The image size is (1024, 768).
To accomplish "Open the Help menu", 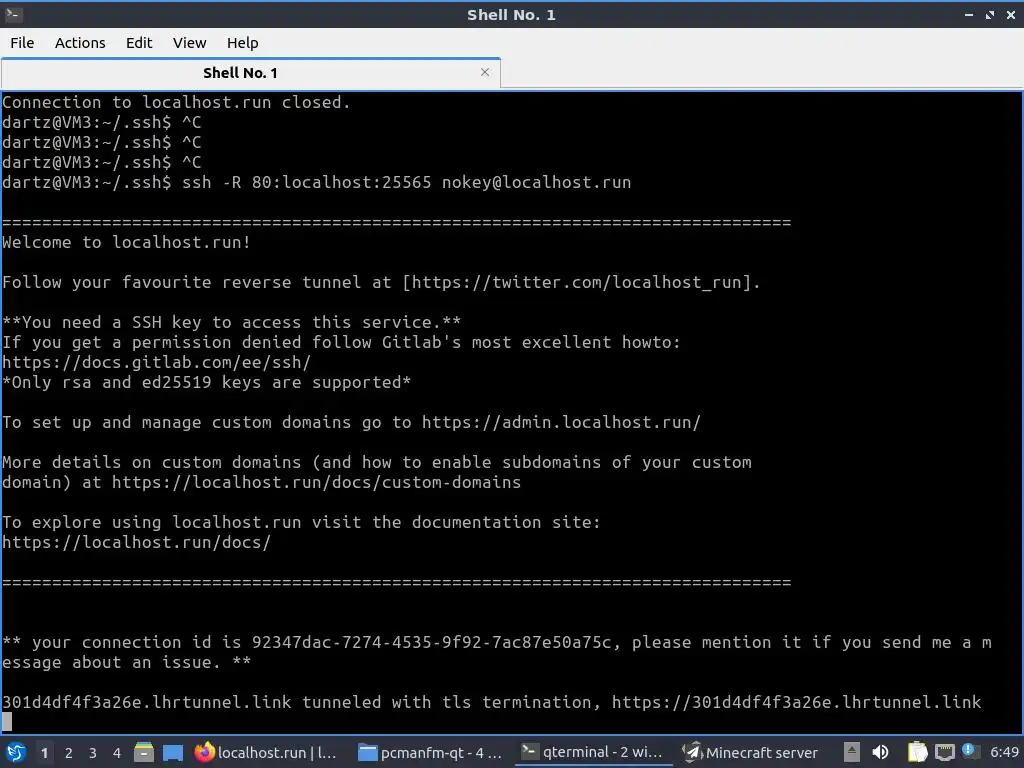I will (x=242, y=42).
